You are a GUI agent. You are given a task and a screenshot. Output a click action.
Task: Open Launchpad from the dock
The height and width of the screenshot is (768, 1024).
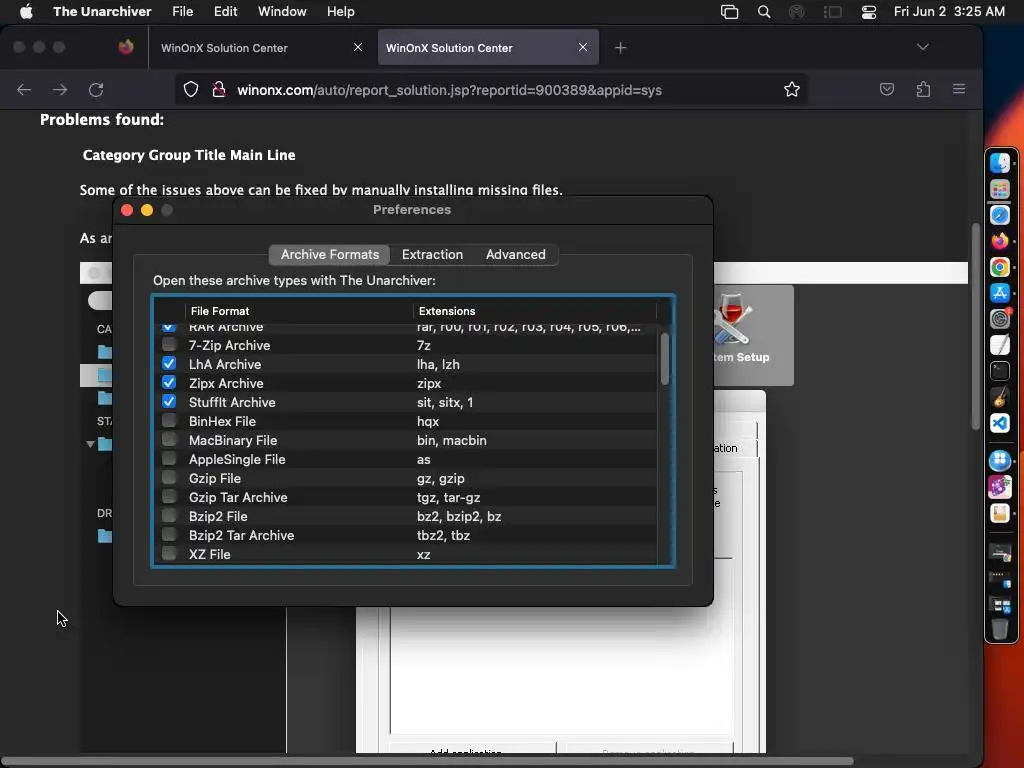999,189
